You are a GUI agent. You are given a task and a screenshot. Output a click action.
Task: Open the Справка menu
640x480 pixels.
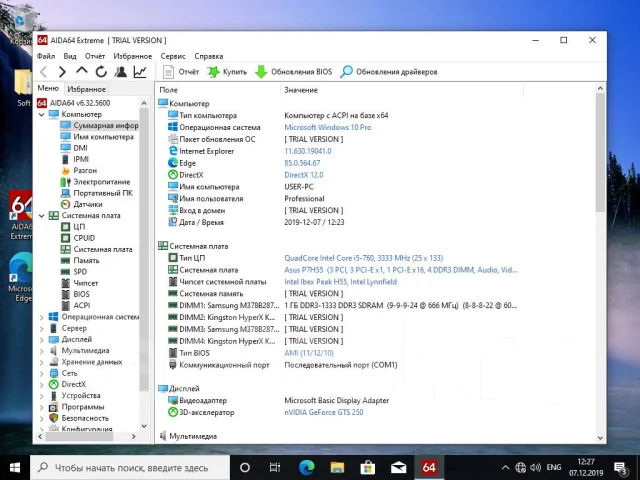coord(209,56)
